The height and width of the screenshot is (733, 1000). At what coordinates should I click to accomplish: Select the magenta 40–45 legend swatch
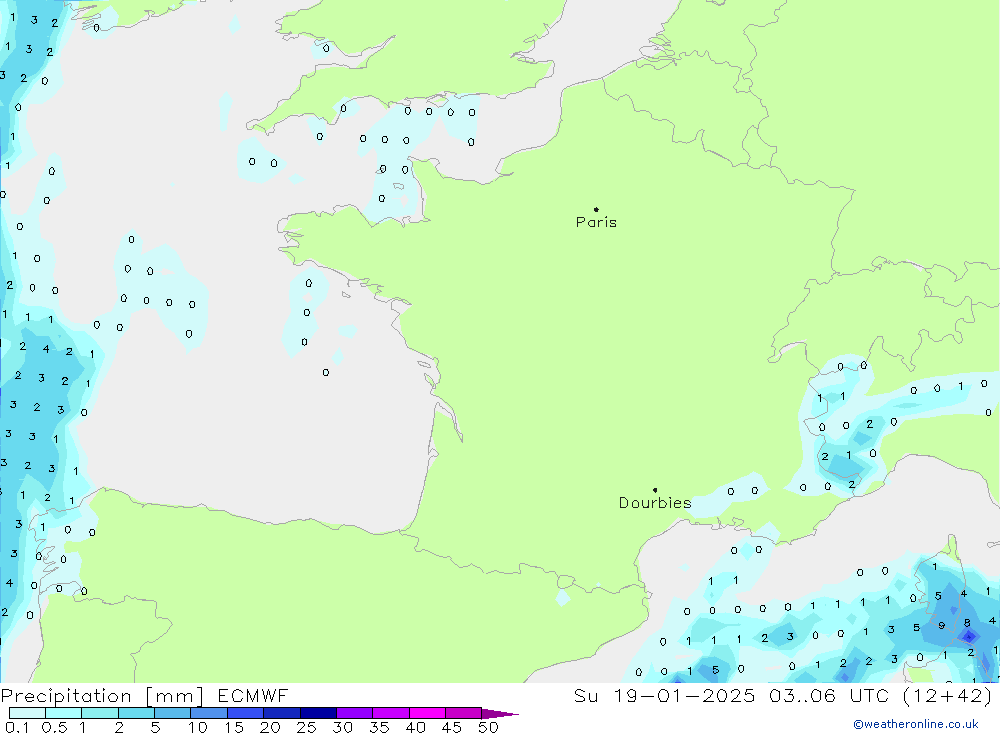(427, 713)
